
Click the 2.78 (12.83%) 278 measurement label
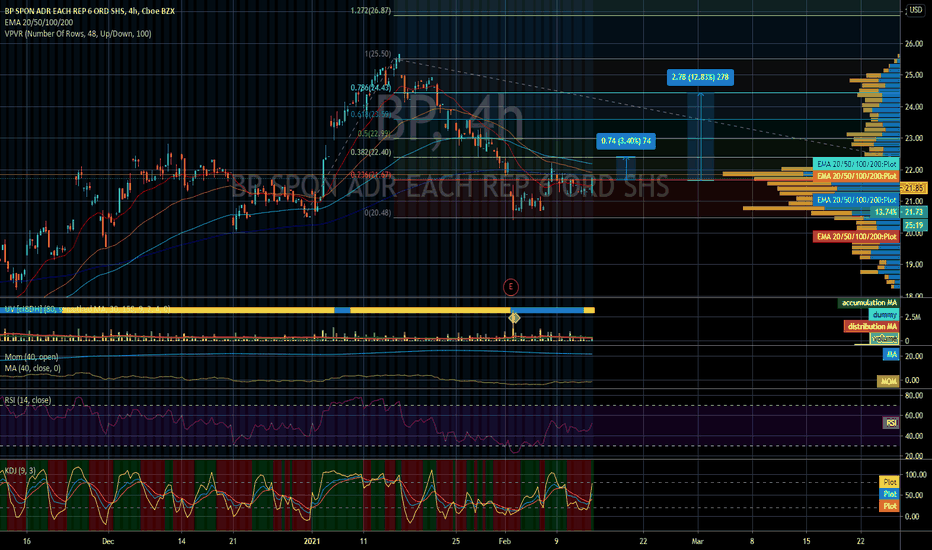(x=700, y=77)
